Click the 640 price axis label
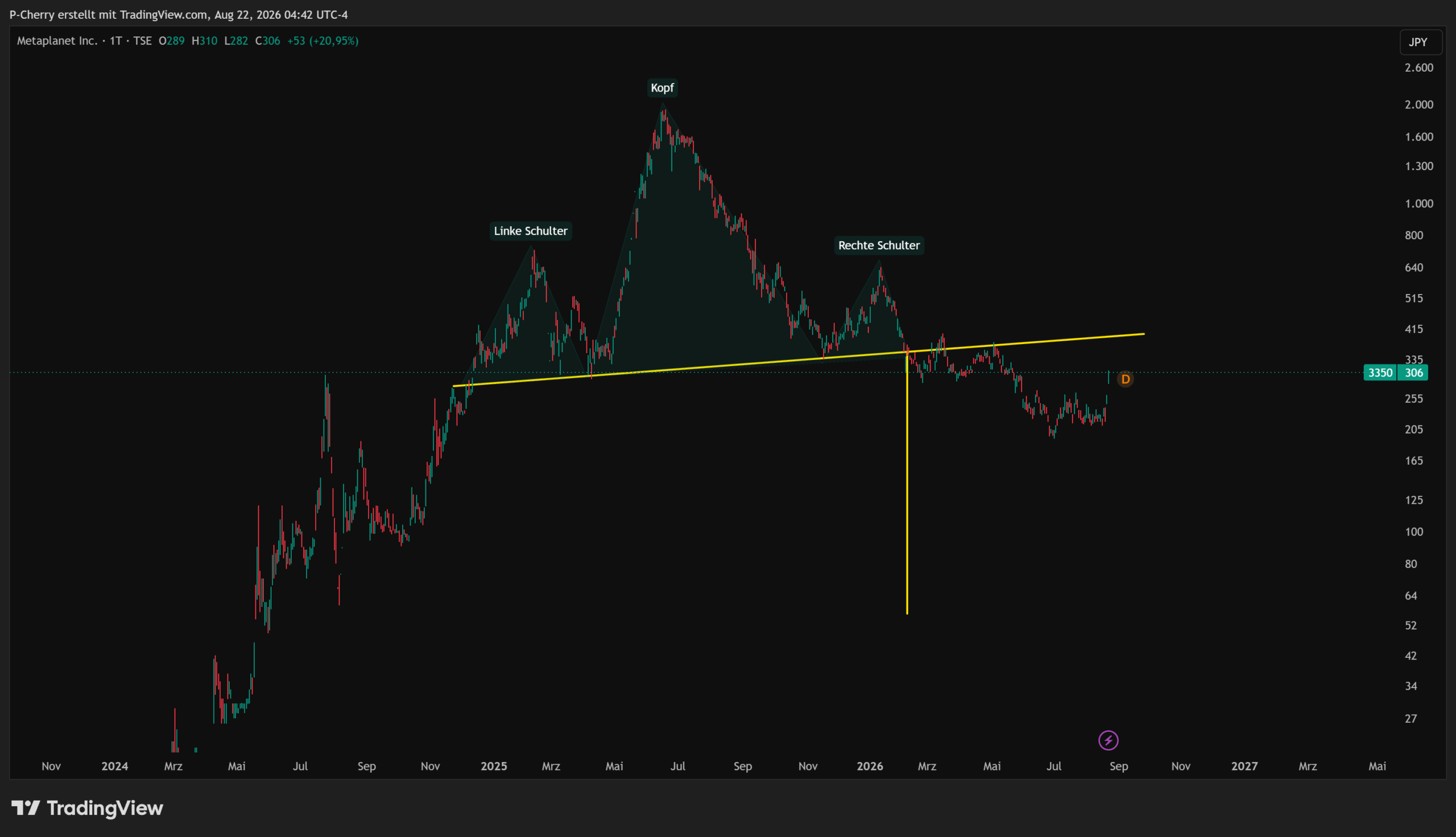Image resolution: width=1456 pixels, height=837 pixels. click(x=1413, y=267)
